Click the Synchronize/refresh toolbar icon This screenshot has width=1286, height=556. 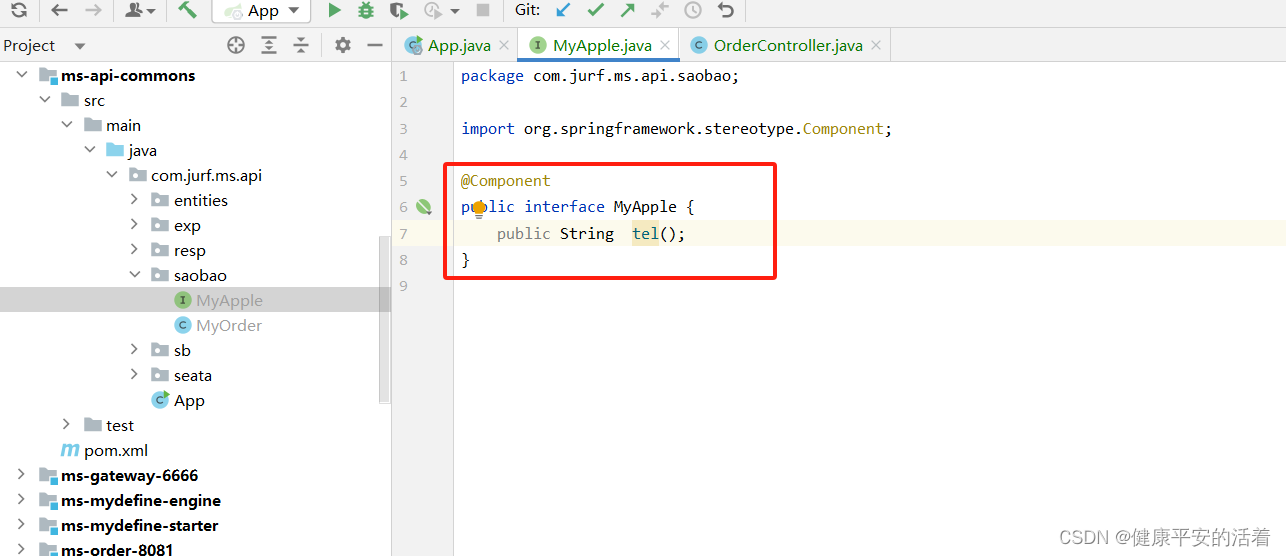coord(18,10)
